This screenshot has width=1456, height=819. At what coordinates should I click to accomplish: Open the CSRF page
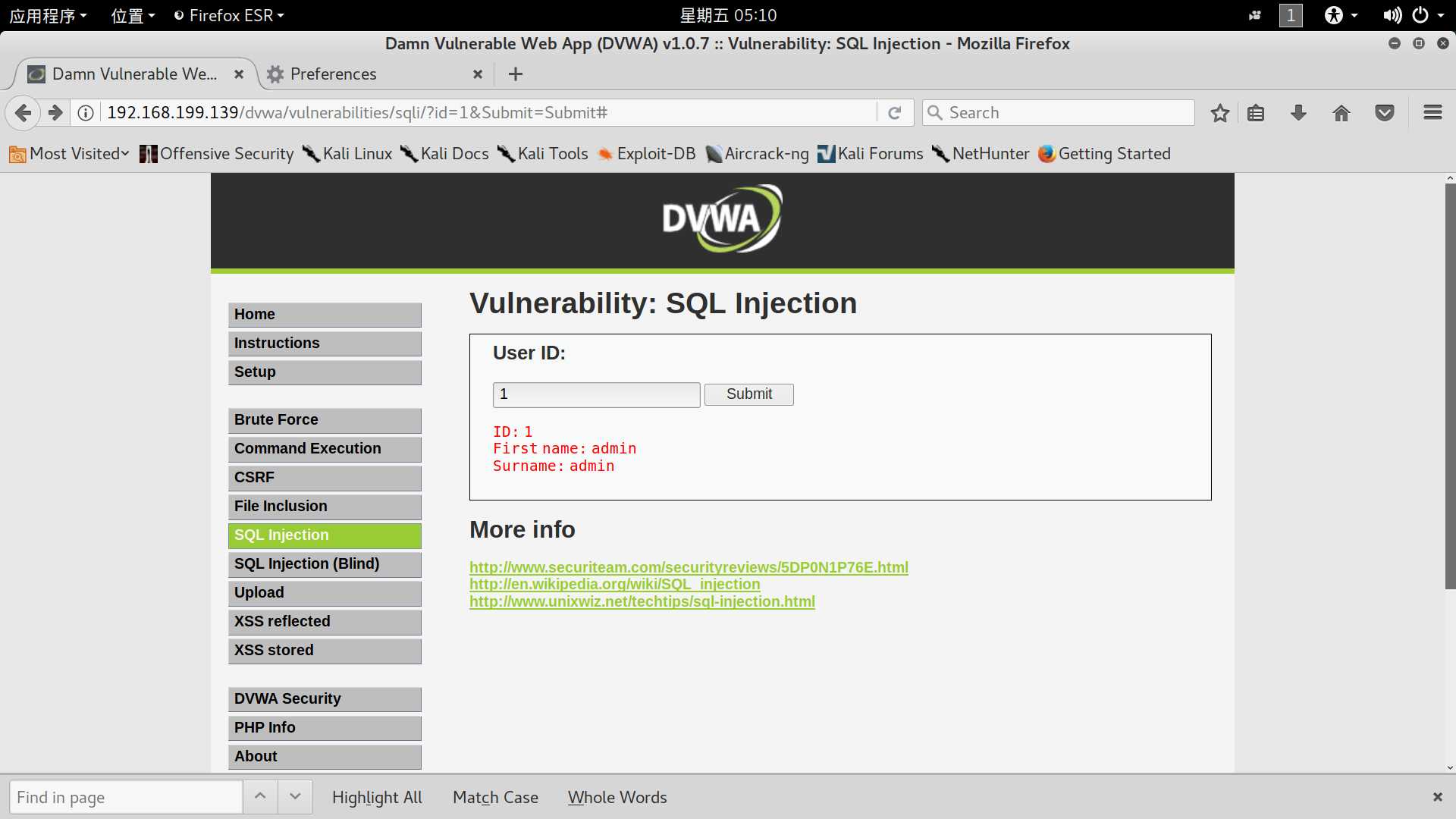click(325, 478)
